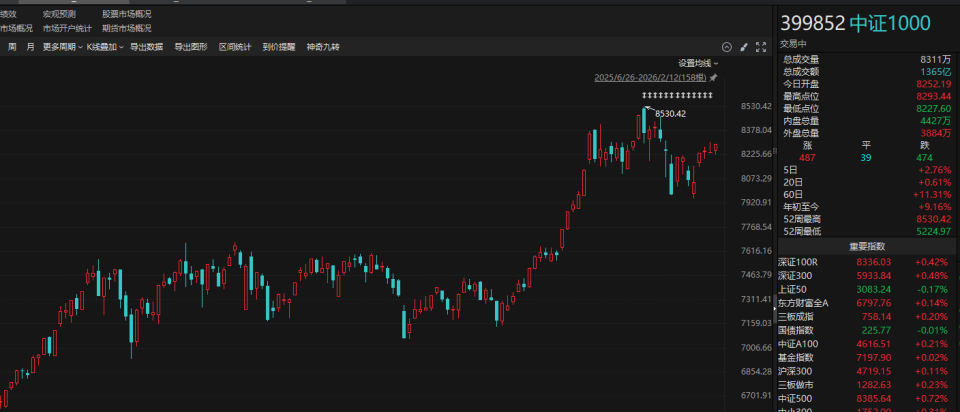Click 总成交额 value 1365亿
Screen dimensions: 960x412
pos(937,72)
